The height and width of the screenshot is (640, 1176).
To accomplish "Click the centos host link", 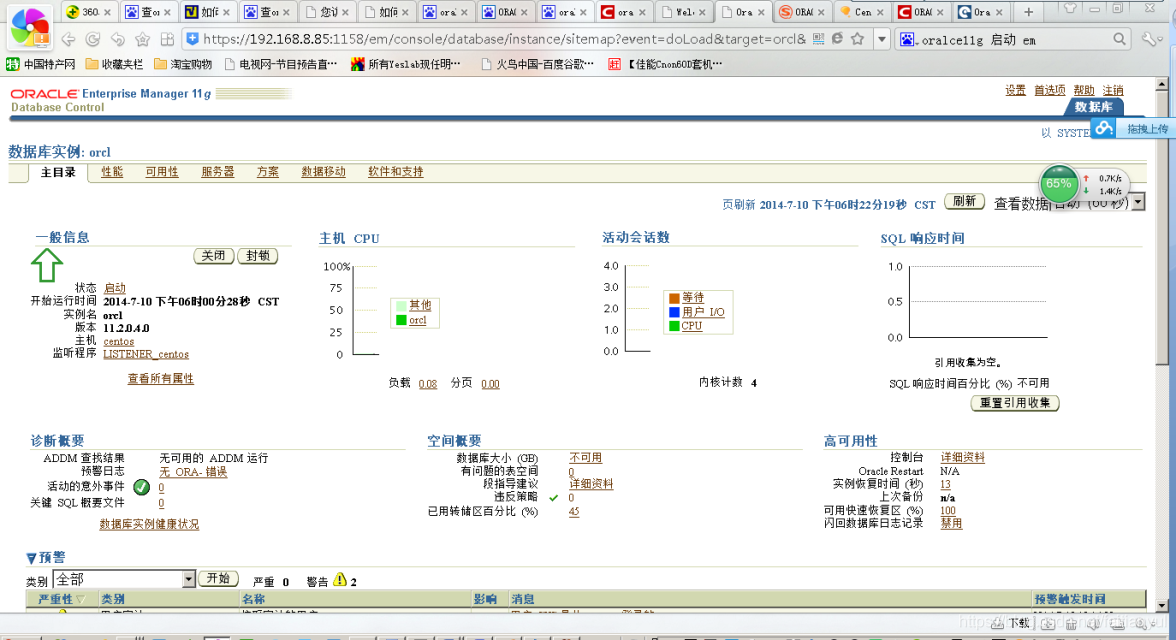I will pos(118,341).
